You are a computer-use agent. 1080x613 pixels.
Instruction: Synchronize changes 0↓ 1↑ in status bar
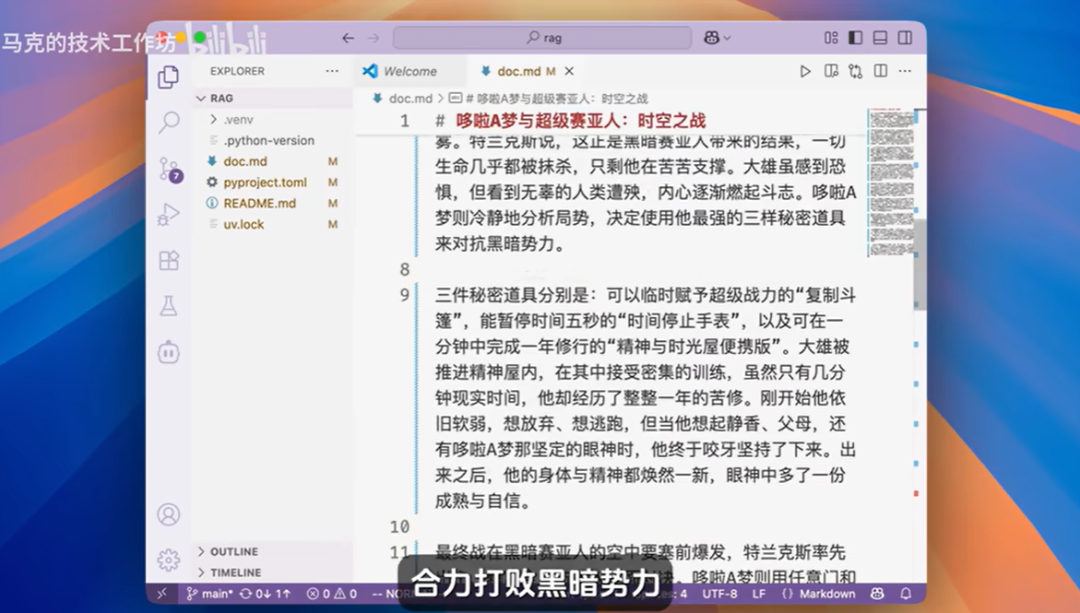tap(265, 594)
